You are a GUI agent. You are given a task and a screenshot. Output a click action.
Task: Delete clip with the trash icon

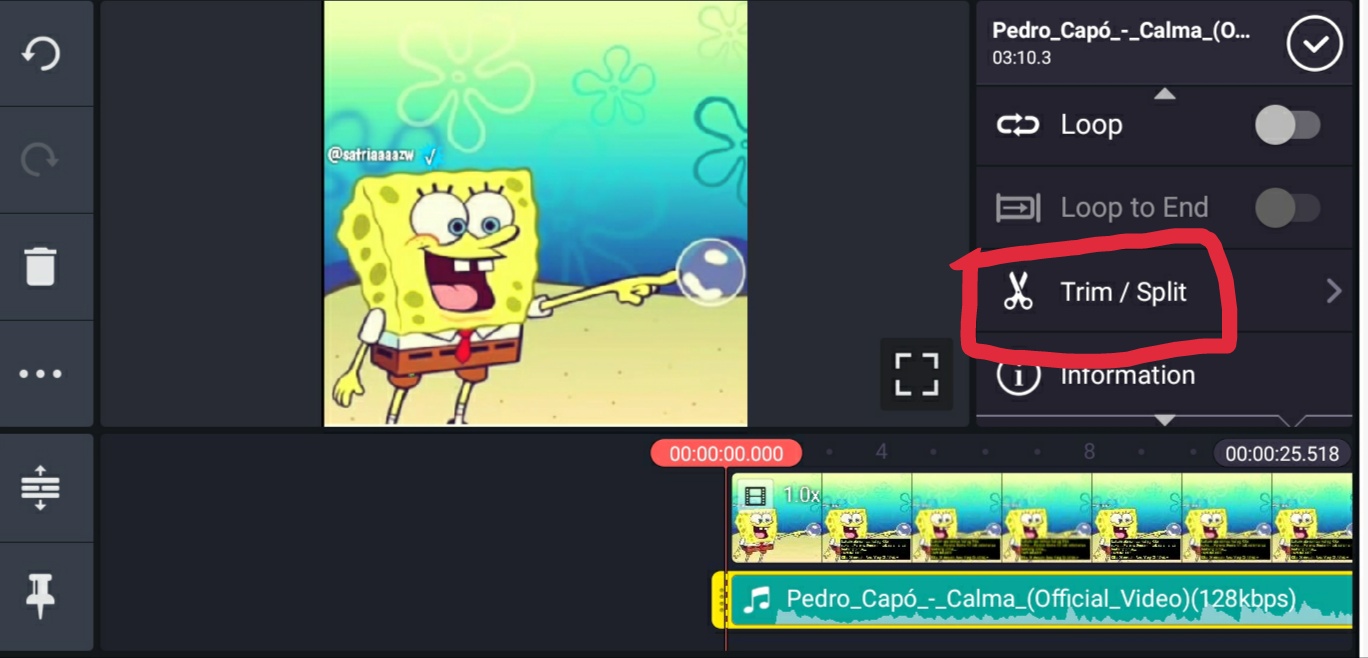click(40, 266)
